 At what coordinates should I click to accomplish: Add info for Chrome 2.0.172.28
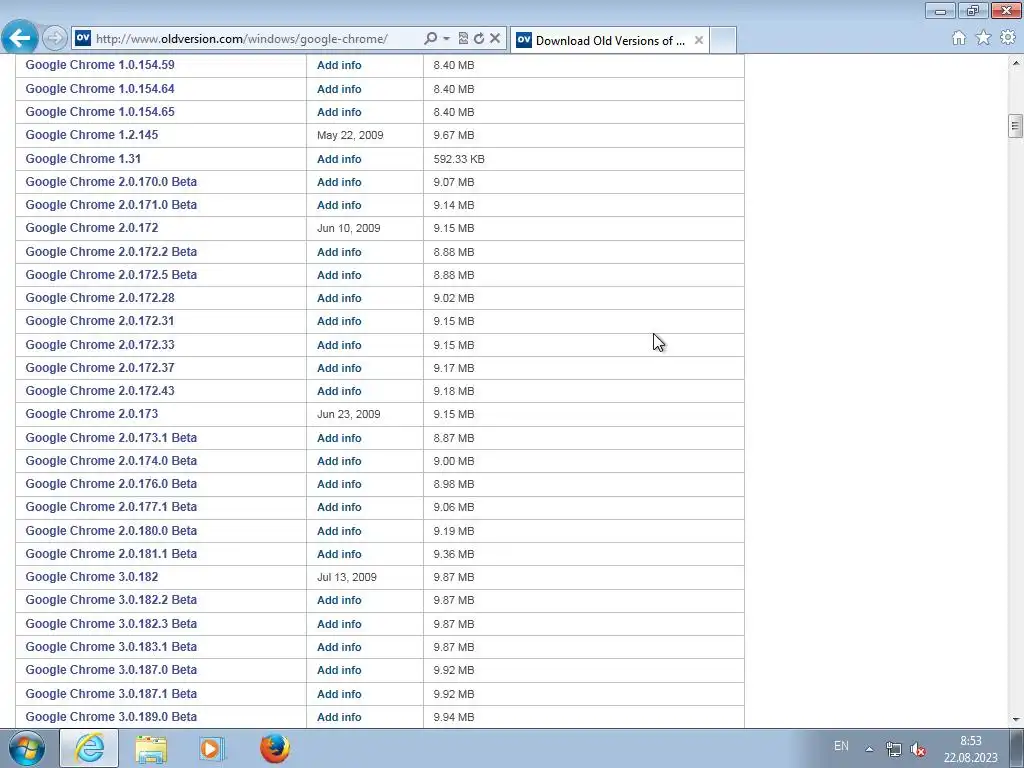[339, 298]
